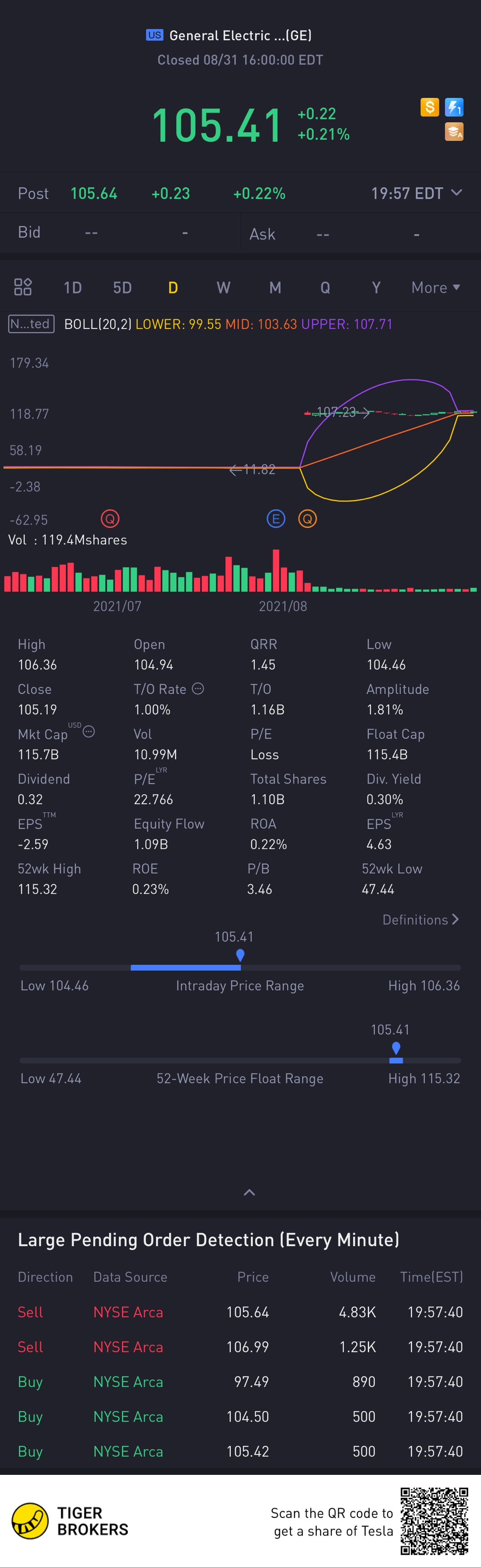Open Mkt Cap currency options icon
This screenshot has height=1568, width=481.
[x=89, y=731]
